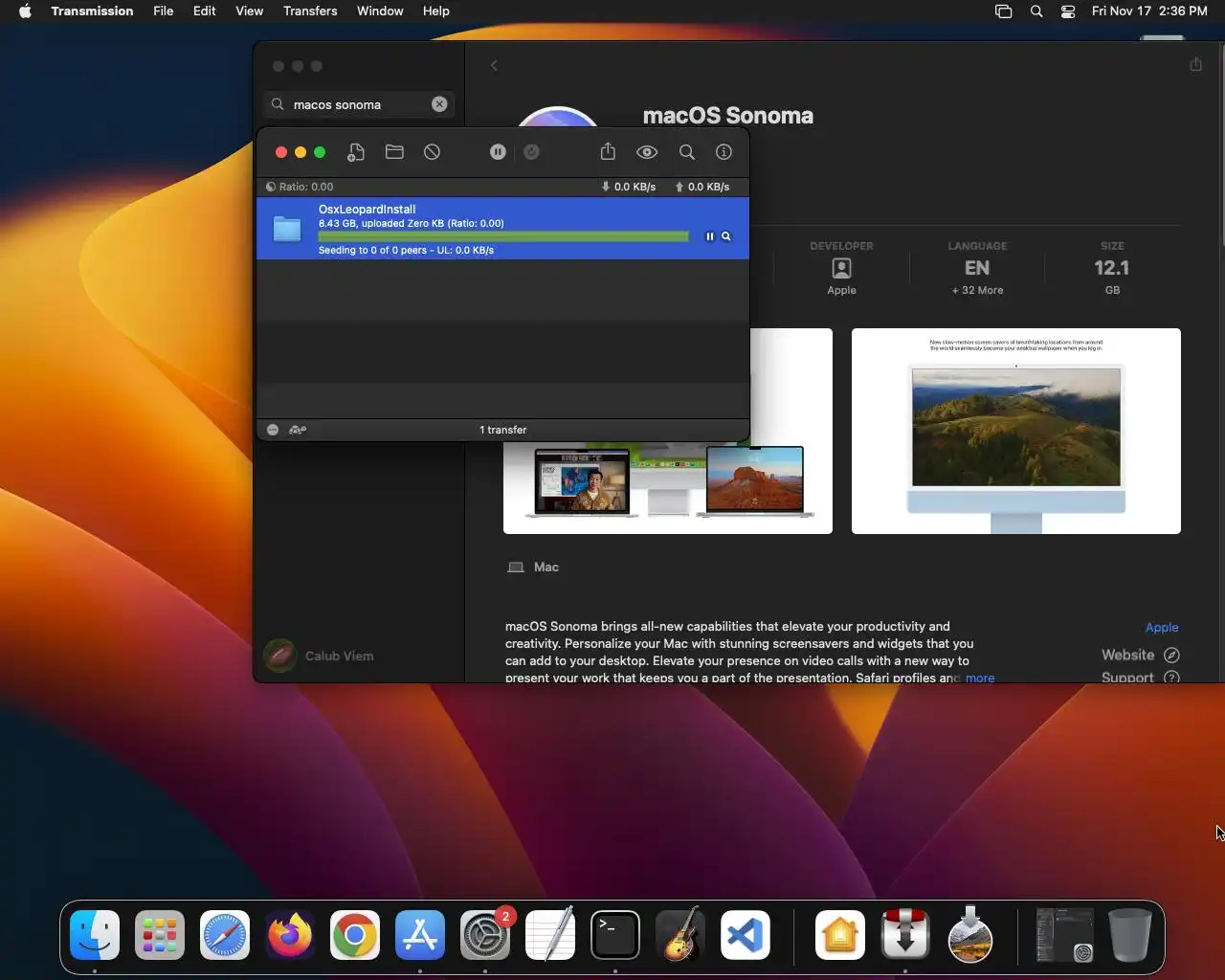Open the Home app from the Dock
Screen dimensions: 1225x980
tap(840, 934)
